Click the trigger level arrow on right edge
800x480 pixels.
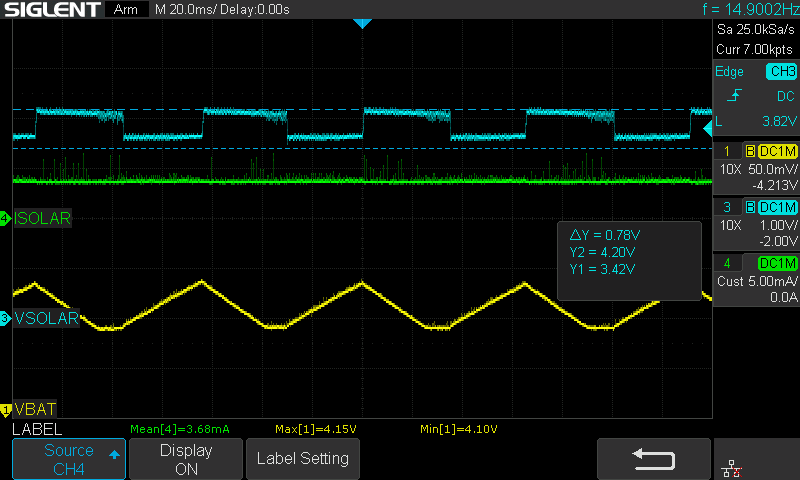point(706,126)
